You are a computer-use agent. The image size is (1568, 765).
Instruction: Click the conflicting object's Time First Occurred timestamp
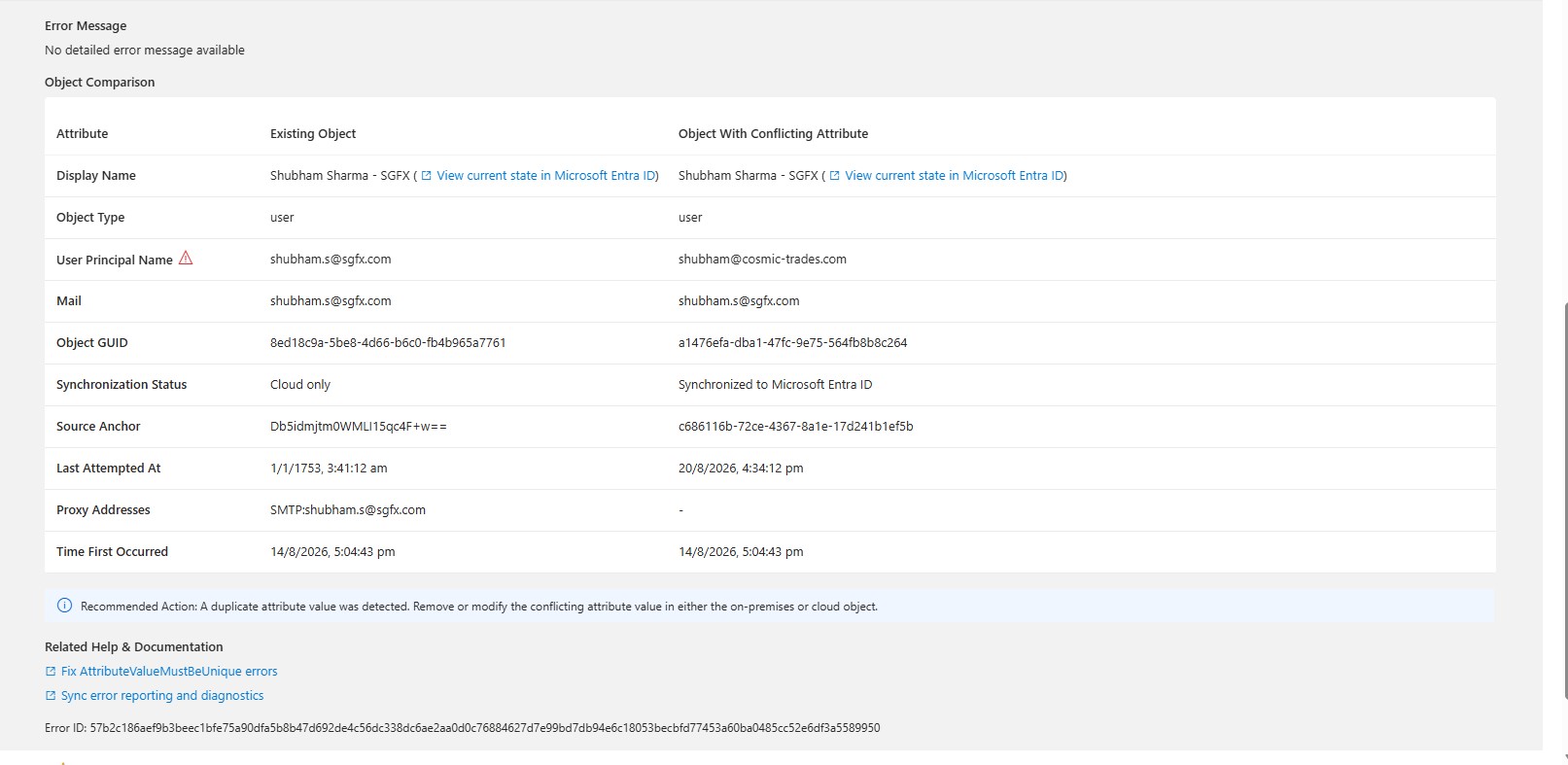(x=741, y=552)
